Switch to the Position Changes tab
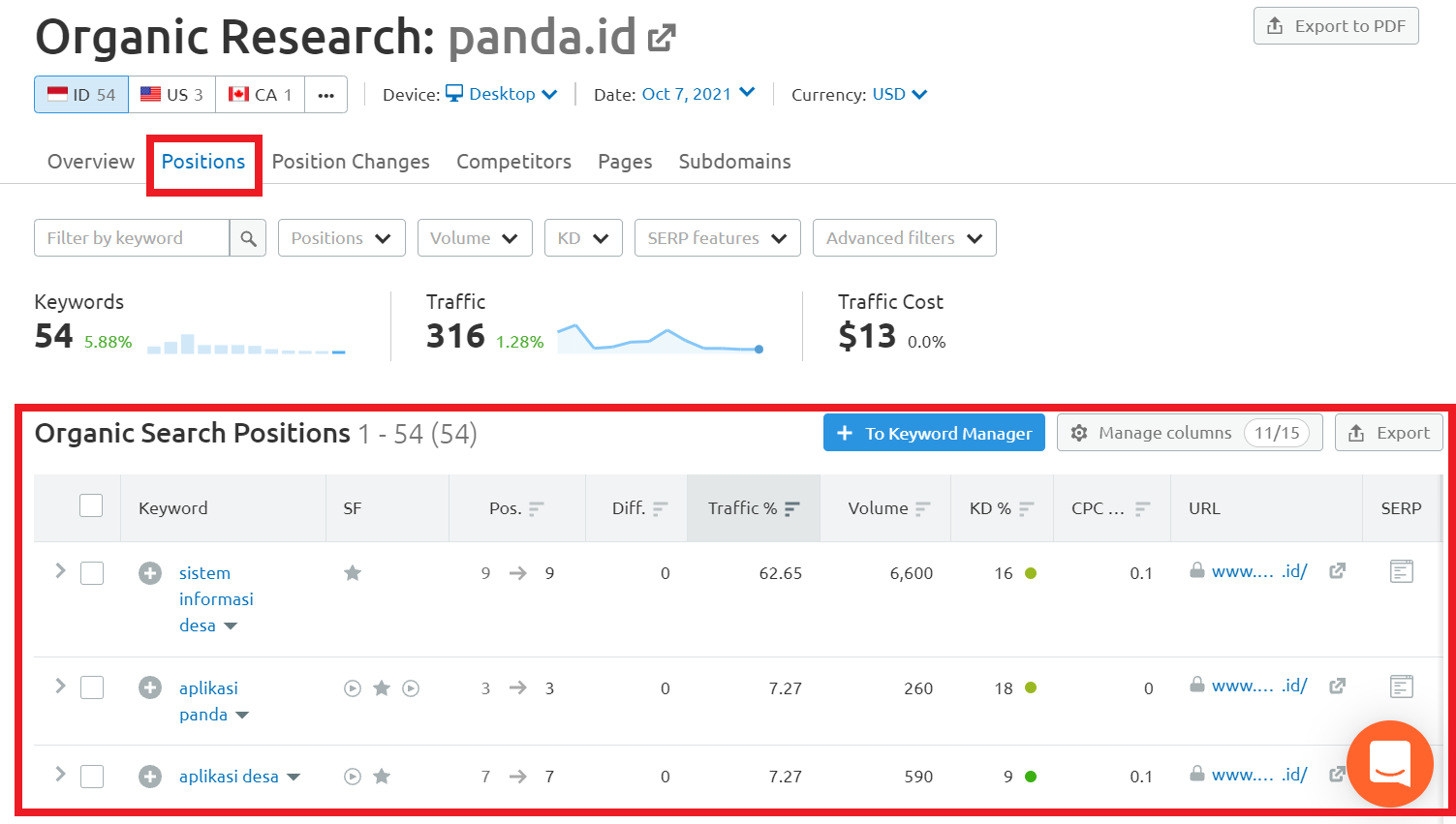Viewport: 1456px width, 824px height. [x=351, y=162]
